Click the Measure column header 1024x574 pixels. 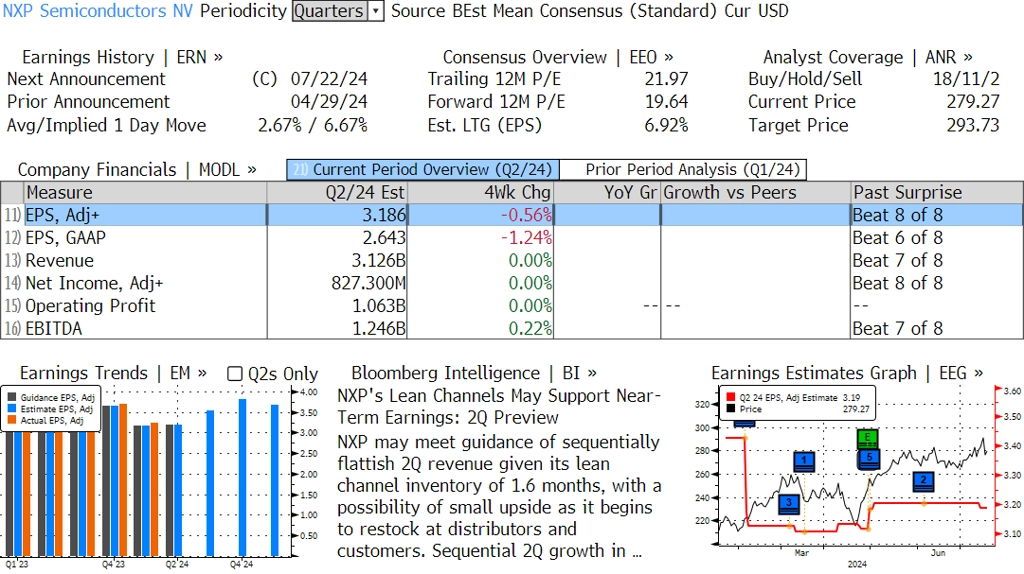coord(145,193)
